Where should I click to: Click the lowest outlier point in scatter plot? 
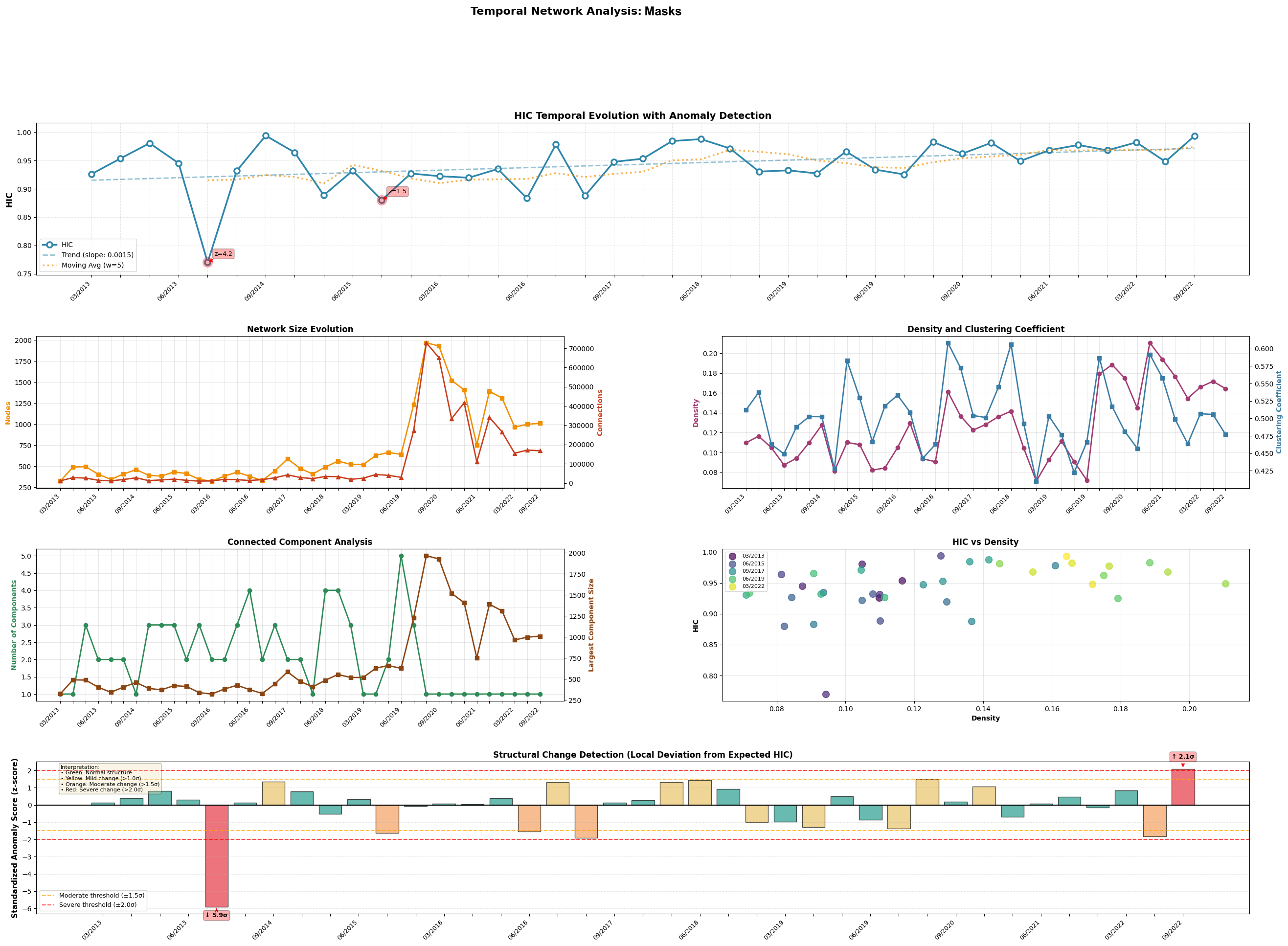pyautogui.click(x=825, y=694)
